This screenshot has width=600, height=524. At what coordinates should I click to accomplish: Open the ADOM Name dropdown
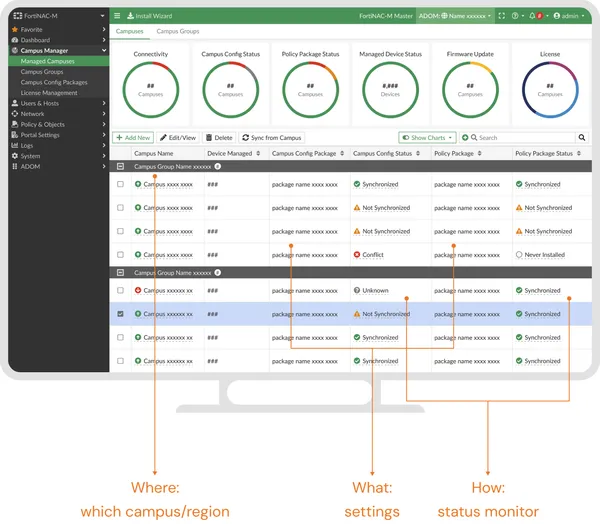[x=454, y=16]
